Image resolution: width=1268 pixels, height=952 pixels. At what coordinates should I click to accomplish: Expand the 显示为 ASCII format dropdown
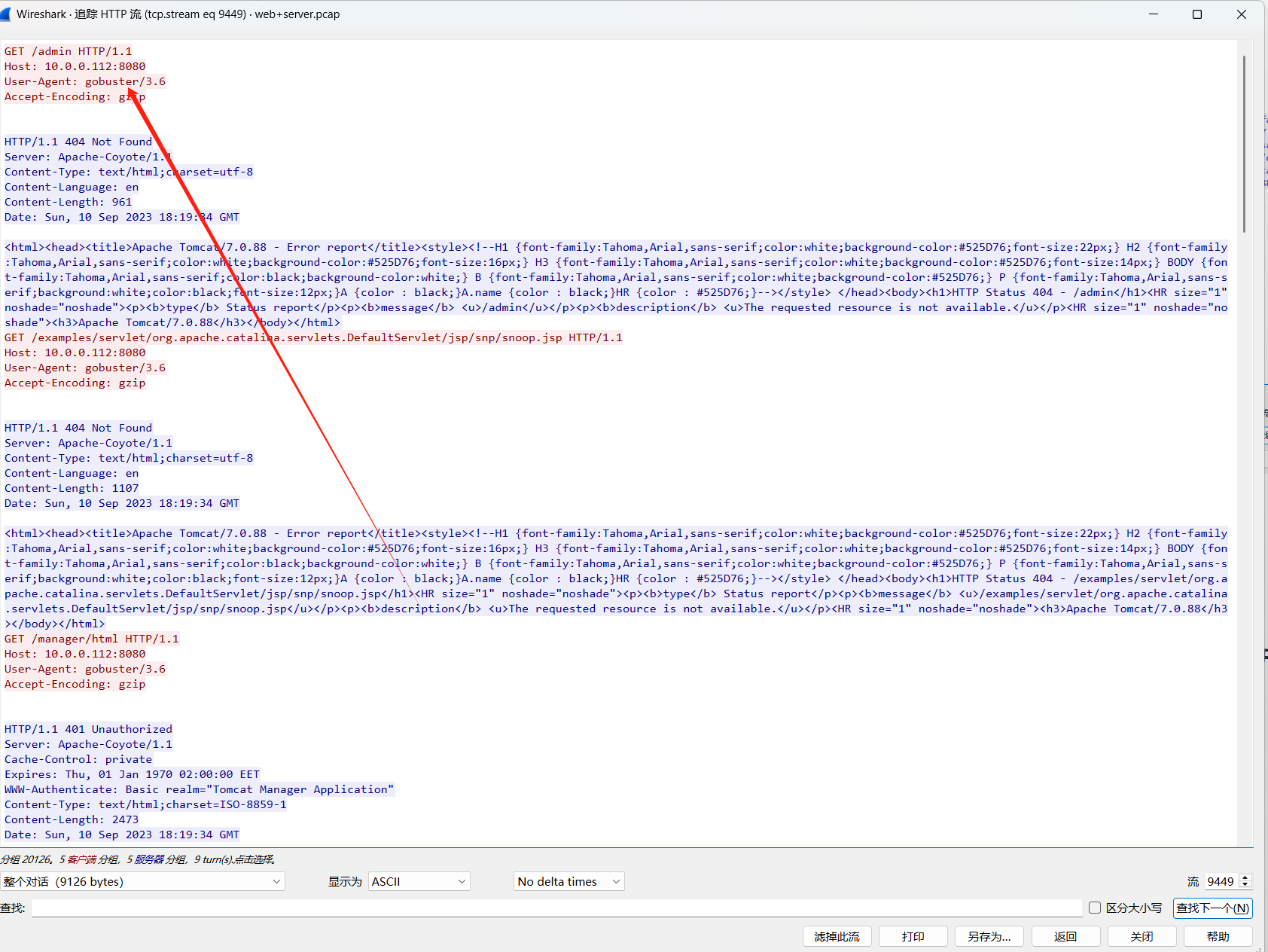pos(419,881)
